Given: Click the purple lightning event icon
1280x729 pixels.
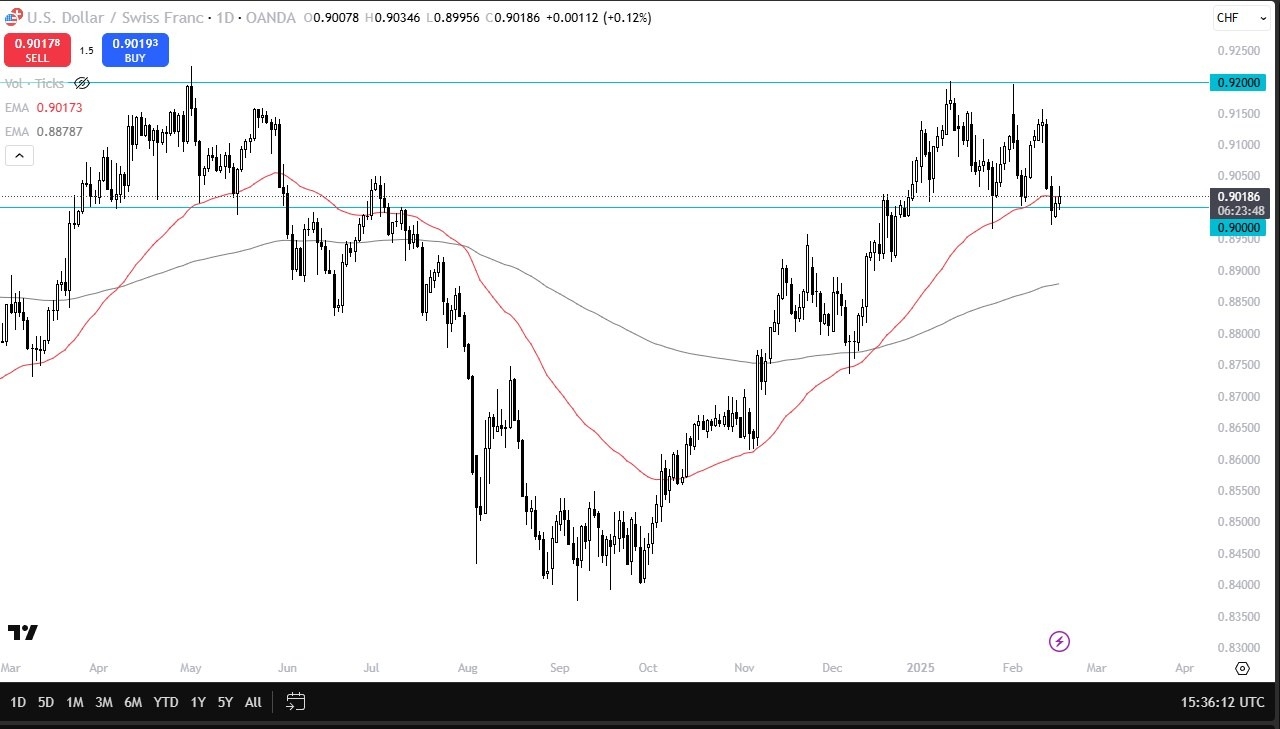Looking at the screenshot, I should 1059,641.
